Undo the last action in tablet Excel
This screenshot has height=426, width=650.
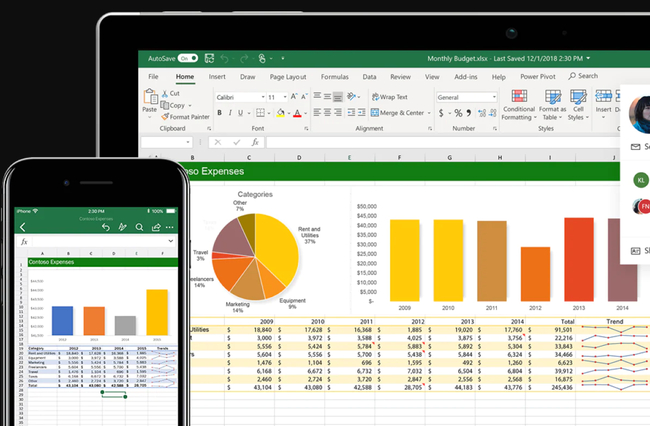click(x=224, y=58)
